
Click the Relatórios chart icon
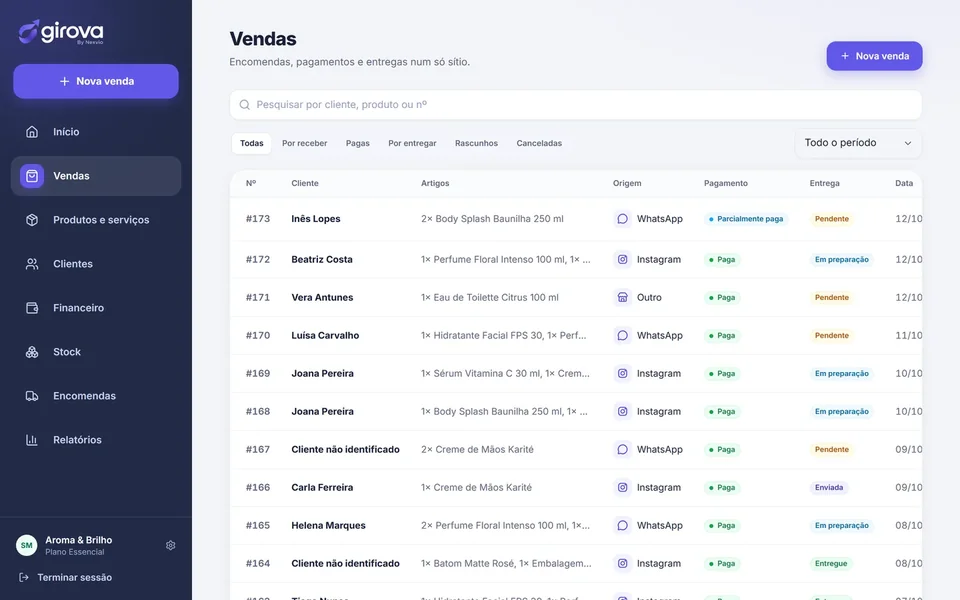(x=32, y=440)
